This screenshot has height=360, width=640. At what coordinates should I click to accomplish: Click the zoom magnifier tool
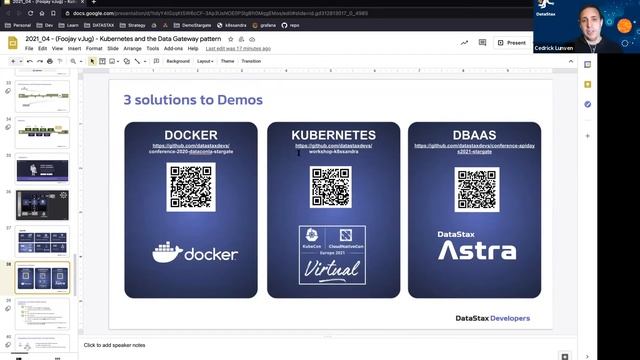(x=73, y=61)
